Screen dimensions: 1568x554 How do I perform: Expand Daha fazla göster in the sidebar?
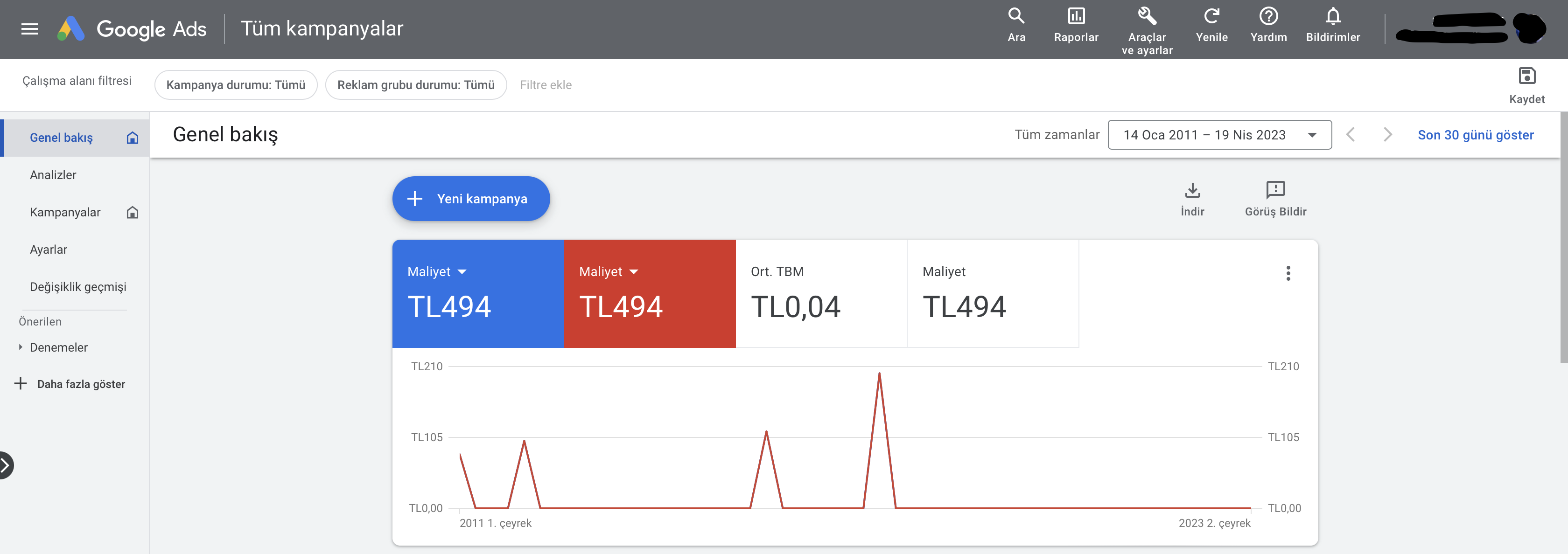pos(70,384)
